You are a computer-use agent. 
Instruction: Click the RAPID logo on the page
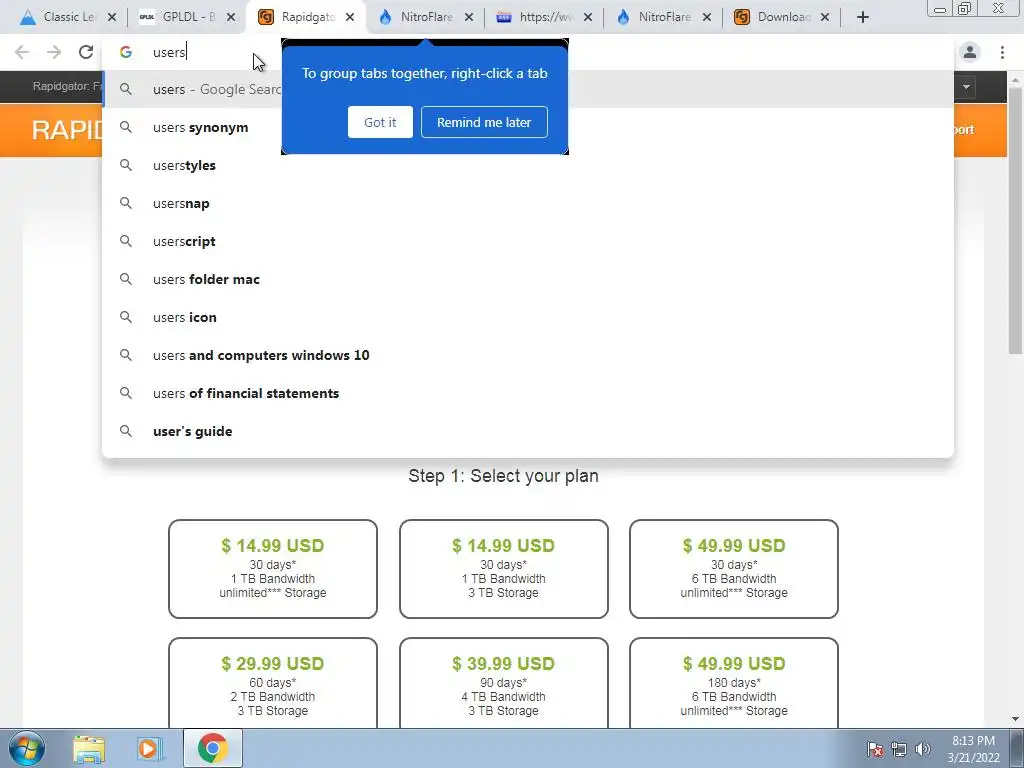pos(67,130)
